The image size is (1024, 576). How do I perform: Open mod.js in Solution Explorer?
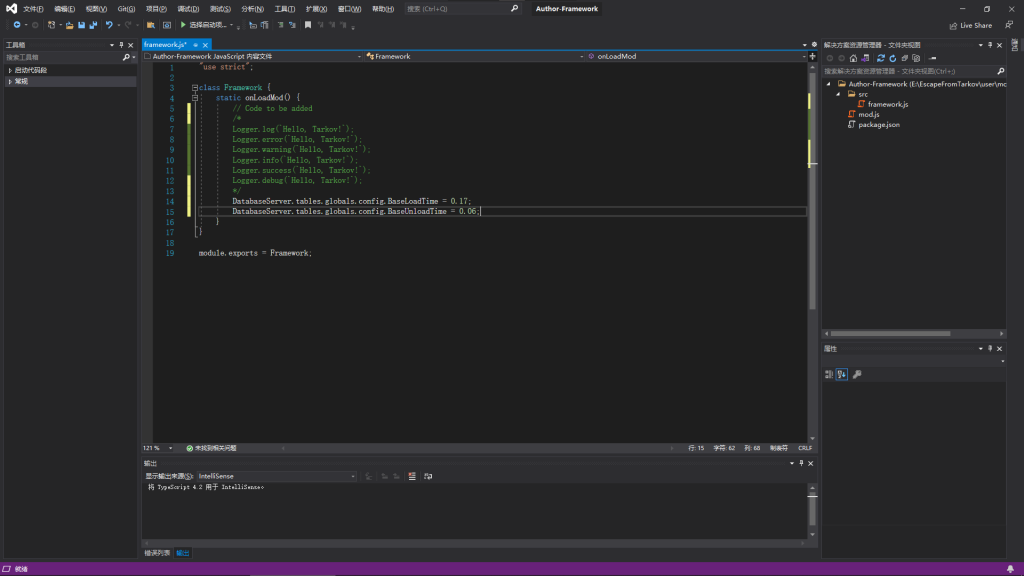pos(869,115)
